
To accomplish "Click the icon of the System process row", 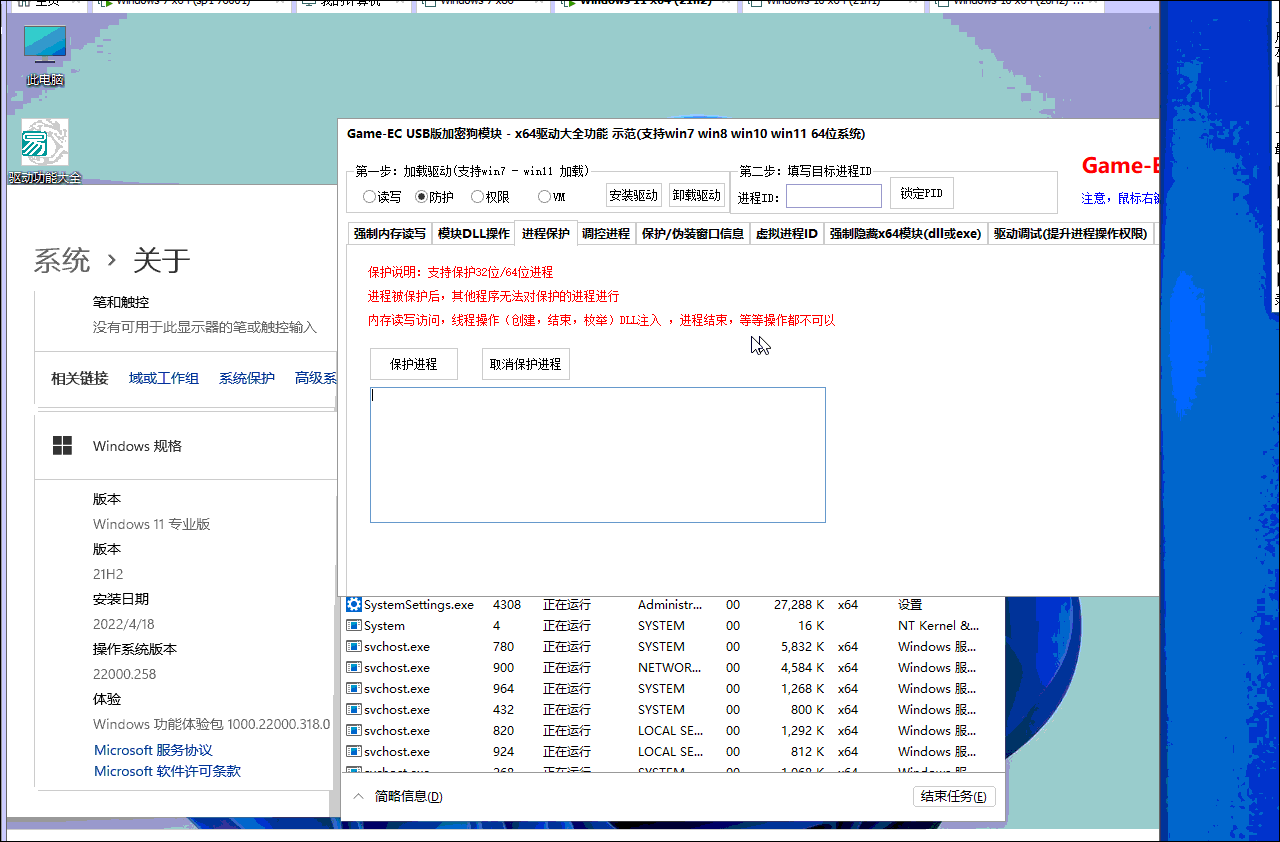I will (353, 626).
